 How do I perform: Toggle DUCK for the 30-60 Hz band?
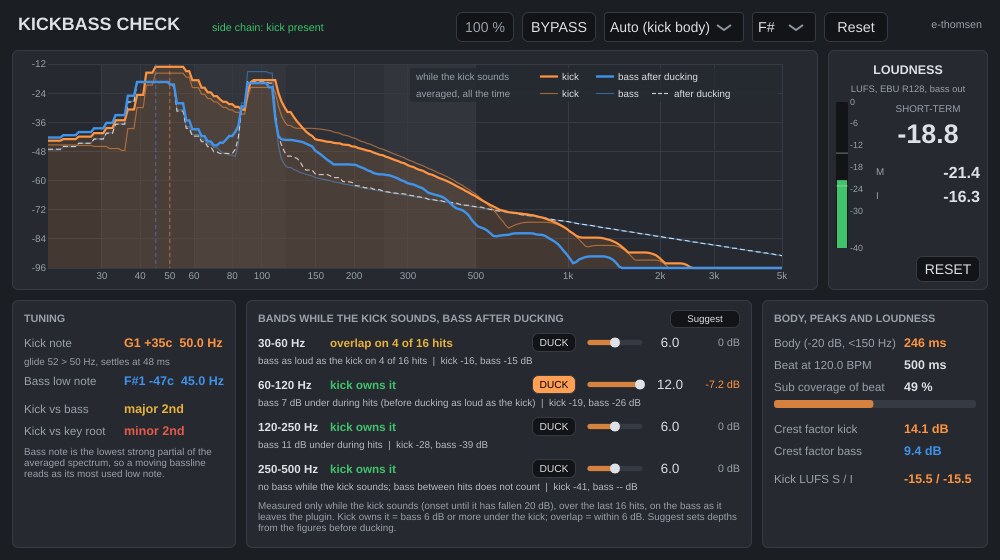[554, 343]
